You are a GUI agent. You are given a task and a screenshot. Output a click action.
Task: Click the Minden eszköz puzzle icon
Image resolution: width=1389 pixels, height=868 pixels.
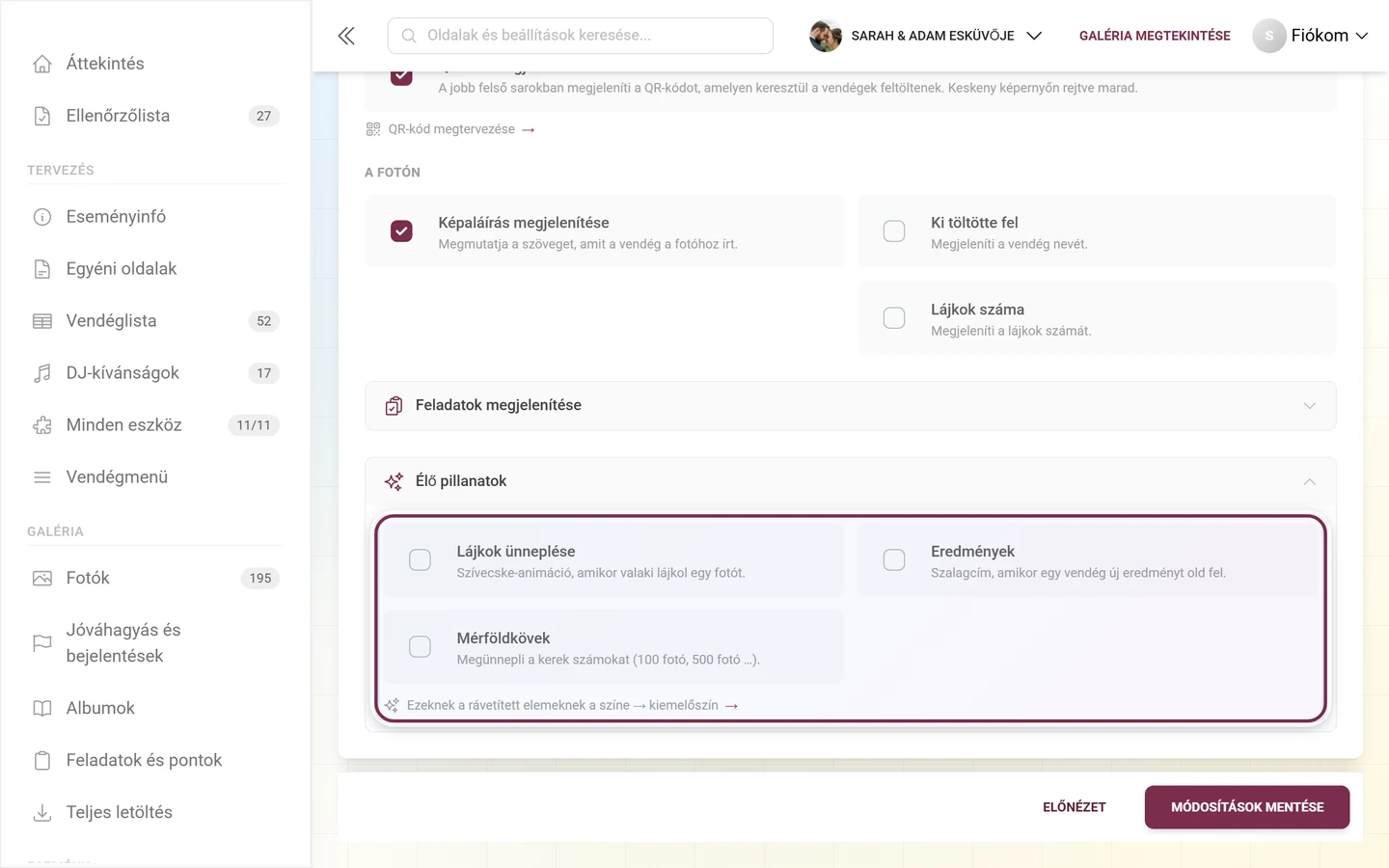coord(42,425)
